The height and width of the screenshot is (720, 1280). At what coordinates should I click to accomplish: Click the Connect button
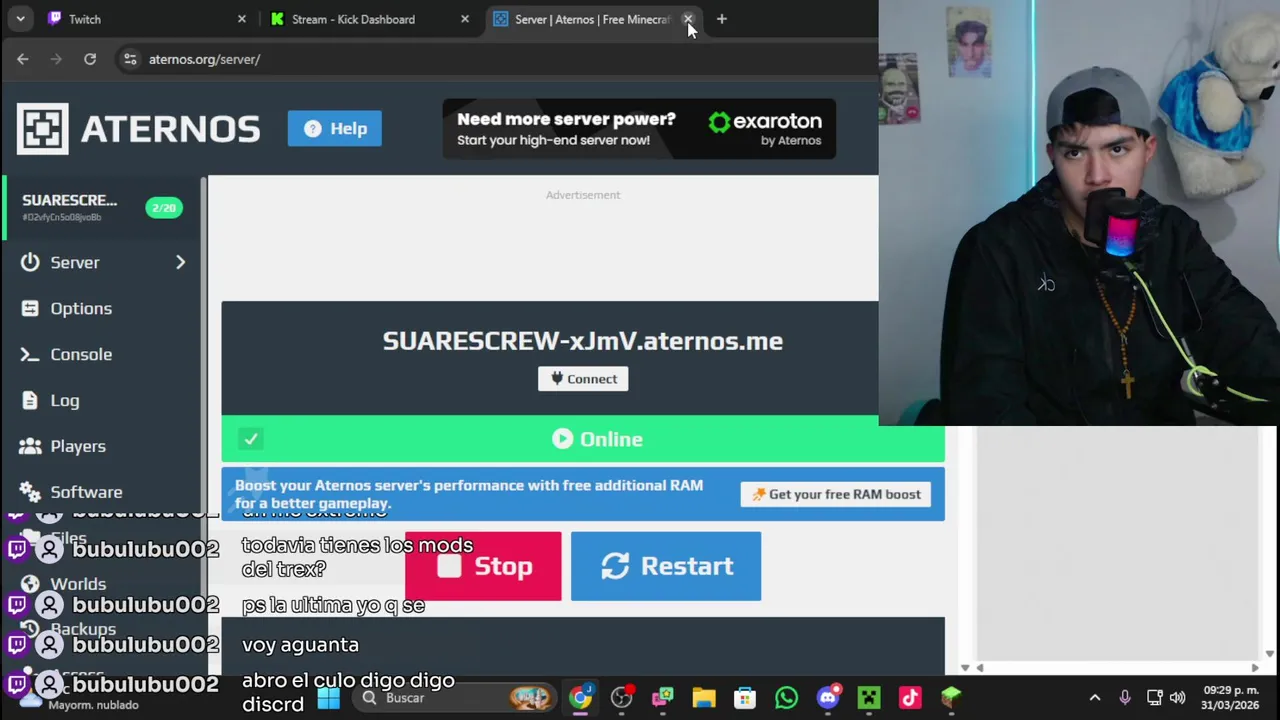[583, 379]
